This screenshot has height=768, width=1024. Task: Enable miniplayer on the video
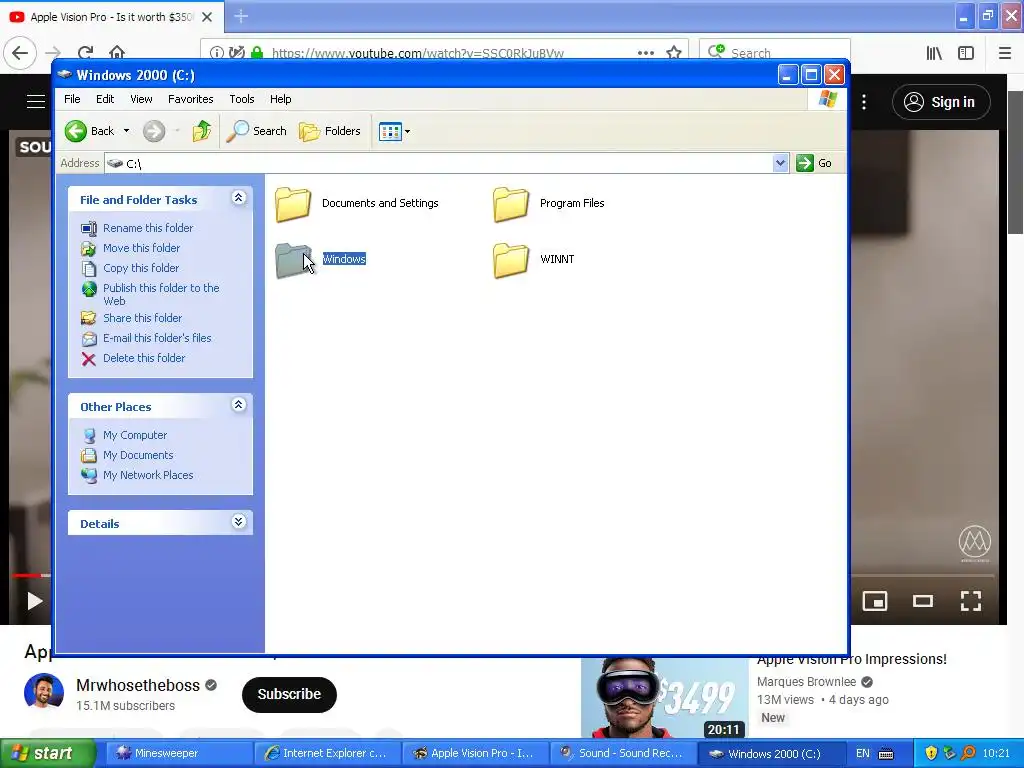coord(874,601)
